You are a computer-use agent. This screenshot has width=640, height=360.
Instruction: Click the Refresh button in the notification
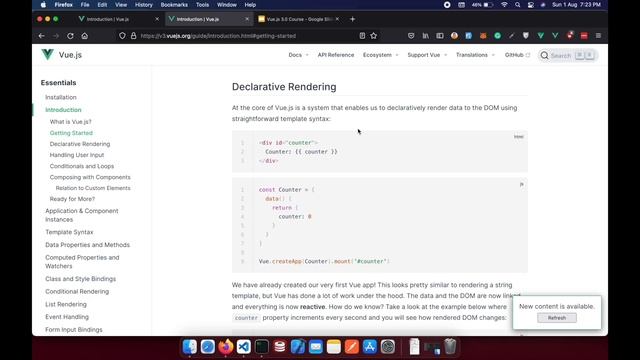[x=557, y=318]
